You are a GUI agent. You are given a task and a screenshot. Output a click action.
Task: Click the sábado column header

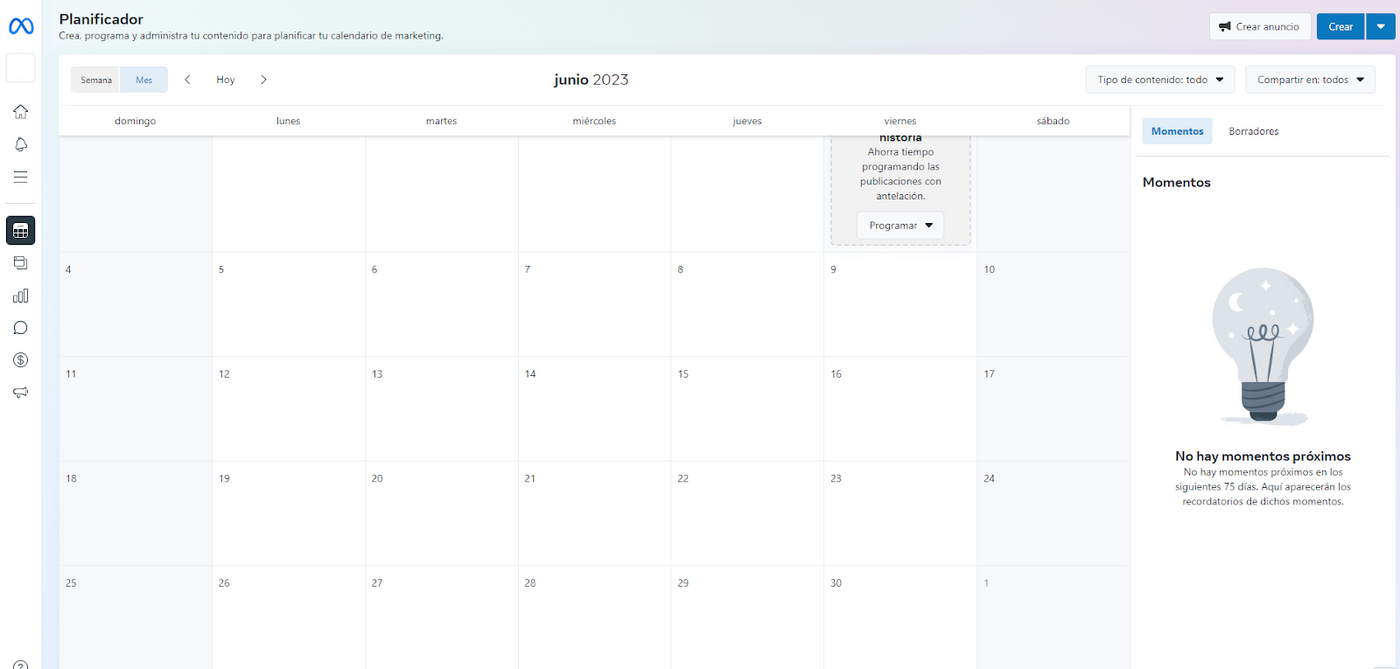pos(1053,121)
